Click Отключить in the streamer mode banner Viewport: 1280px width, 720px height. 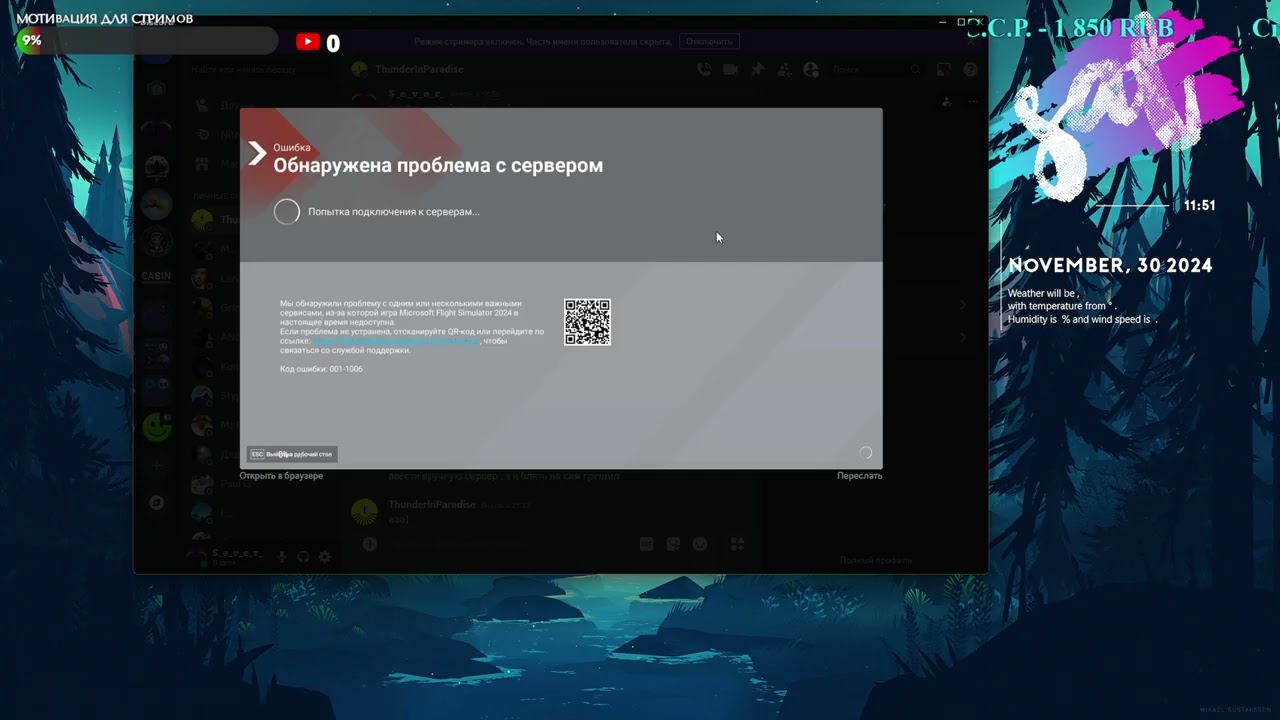709,42
